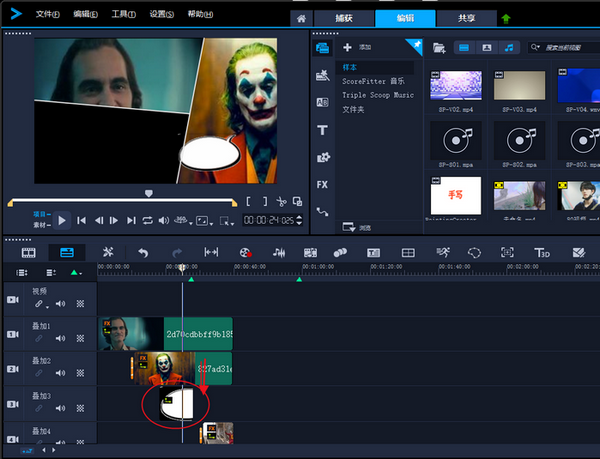Switch to storyboard view icon
Viewport: 600px width, 459px height.
click(x=28, y=253)
